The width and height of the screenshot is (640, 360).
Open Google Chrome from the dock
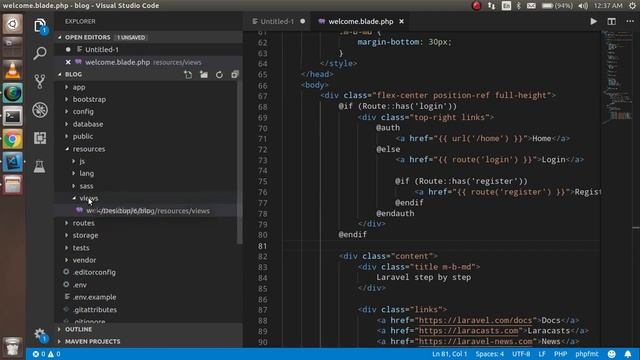(x=13, y=140)
